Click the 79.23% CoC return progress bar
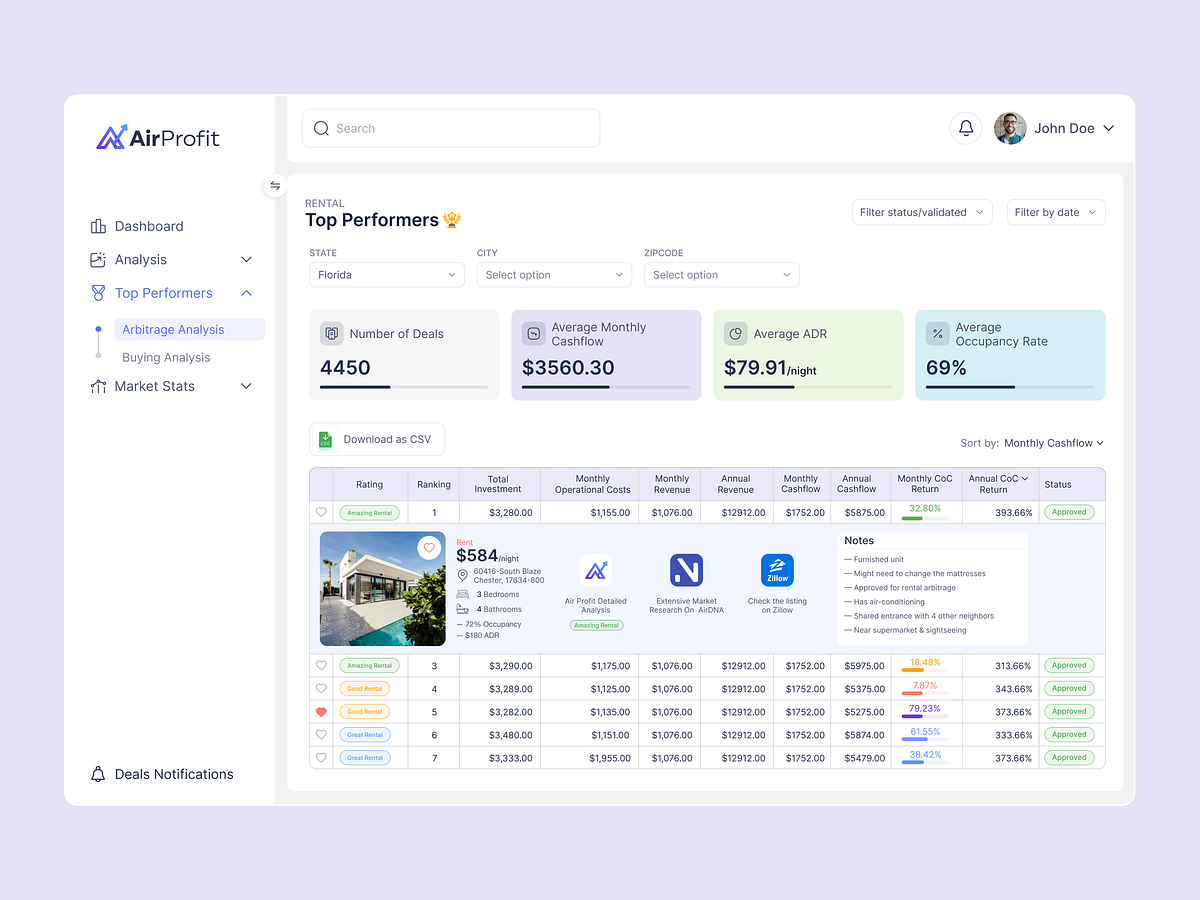The image size is (1200, 900). coord(926,717)
